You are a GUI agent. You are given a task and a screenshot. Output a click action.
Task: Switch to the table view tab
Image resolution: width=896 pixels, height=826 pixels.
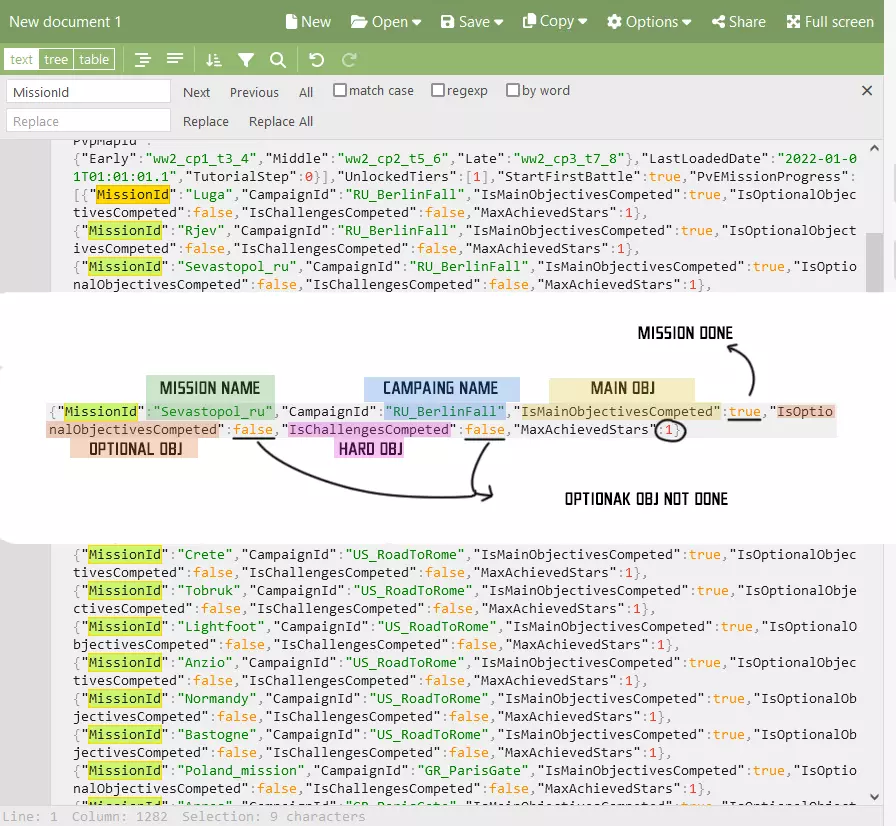pos(94,60)
